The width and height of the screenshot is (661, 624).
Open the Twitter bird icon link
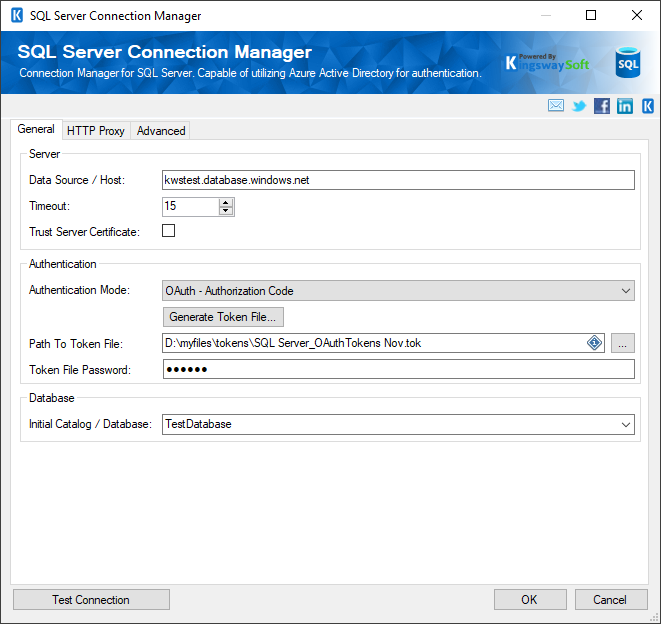[579, 106]
